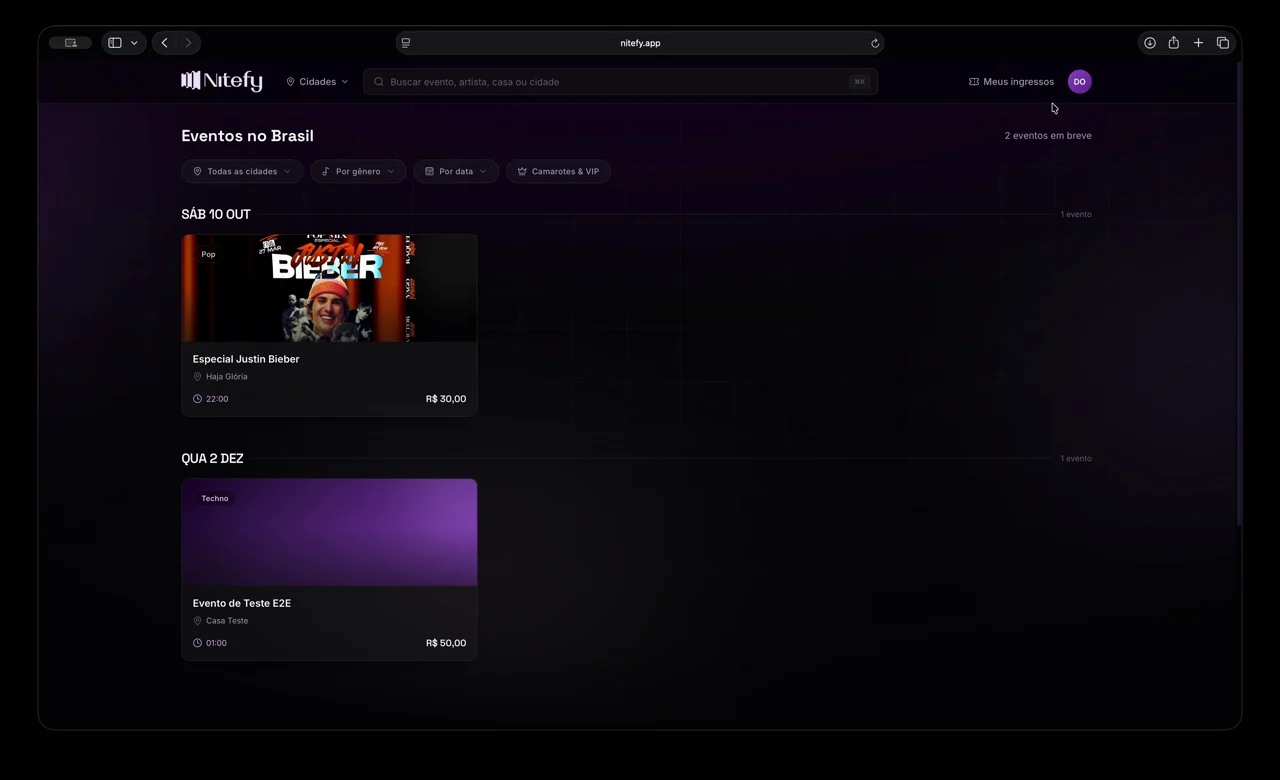This screenshot has width=1280, height=780.
Task: Focus the Buscar evento search field
Action: click(x=620, y=82)
